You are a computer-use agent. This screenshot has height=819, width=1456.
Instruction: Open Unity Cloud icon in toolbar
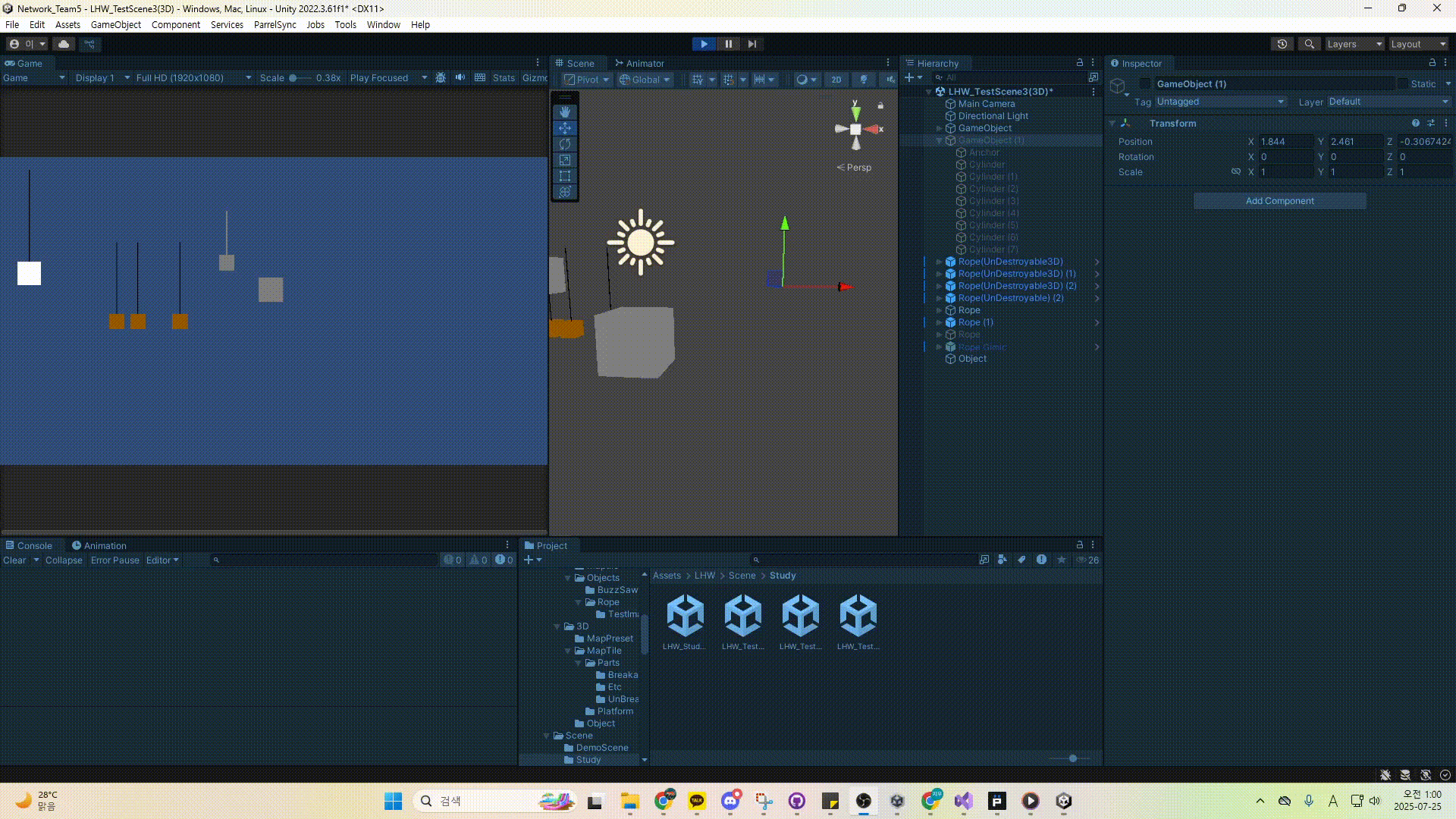[x=64, y=44]
